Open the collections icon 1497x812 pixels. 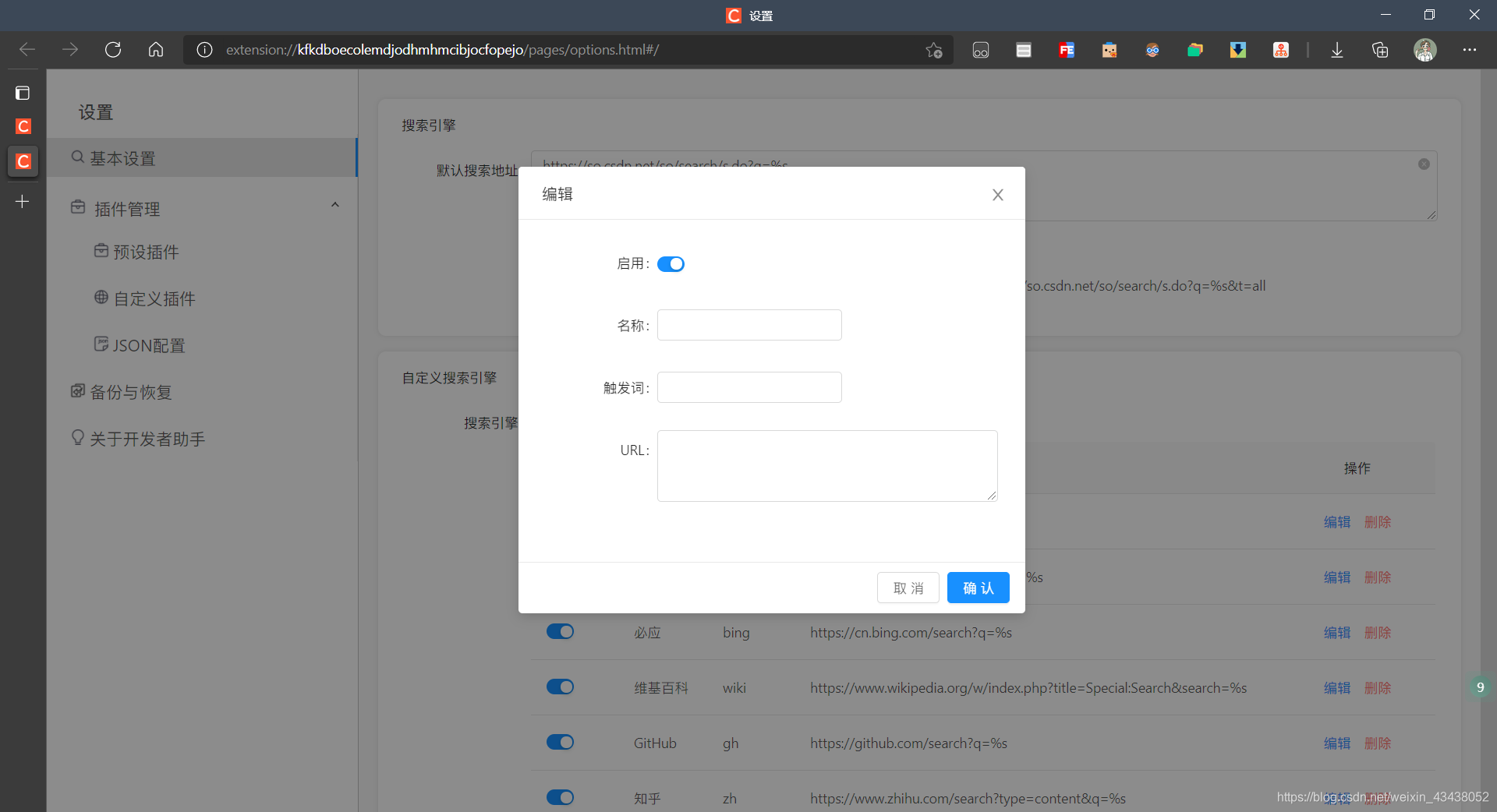coord(1380,50)
